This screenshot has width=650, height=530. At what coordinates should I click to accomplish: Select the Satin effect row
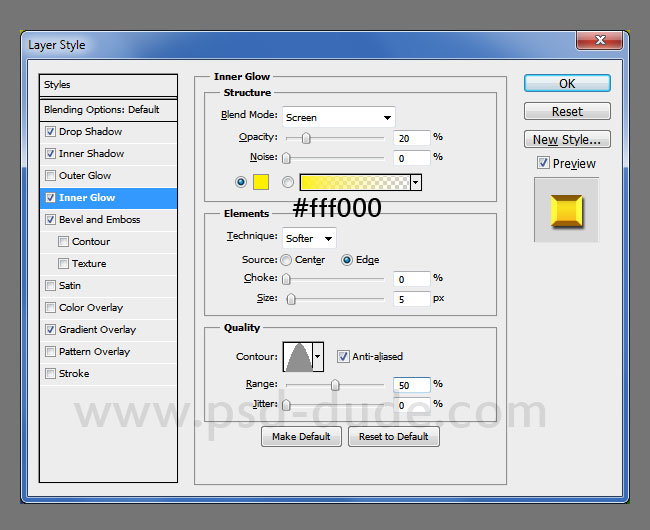click(108, 286)
